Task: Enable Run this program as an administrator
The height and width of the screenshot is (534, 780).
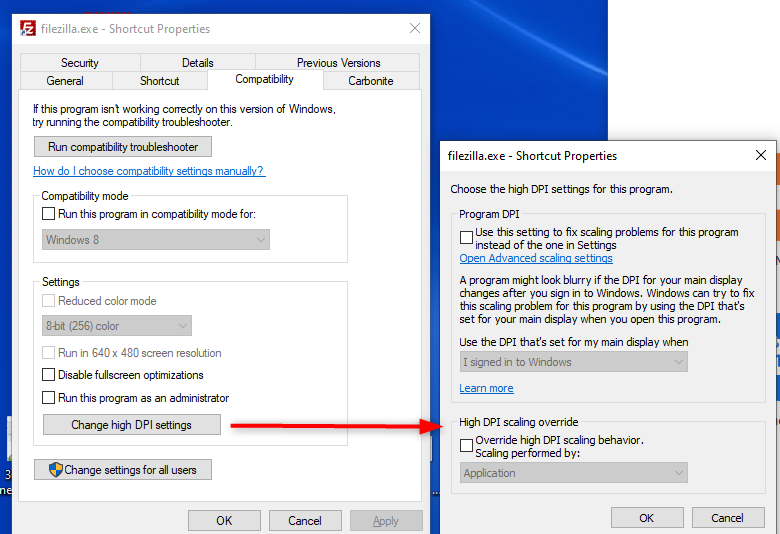Action: pos(48,398)
